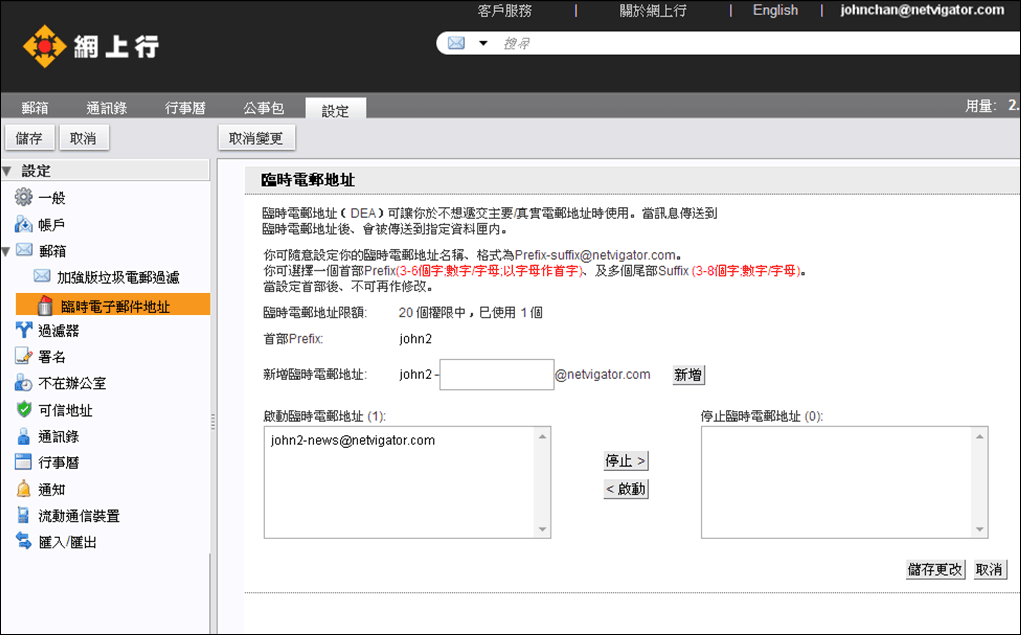This screenshot has height=635, width=1021.
Task: Open 可信地址 settings in sidebar
Action: point(66,410)
